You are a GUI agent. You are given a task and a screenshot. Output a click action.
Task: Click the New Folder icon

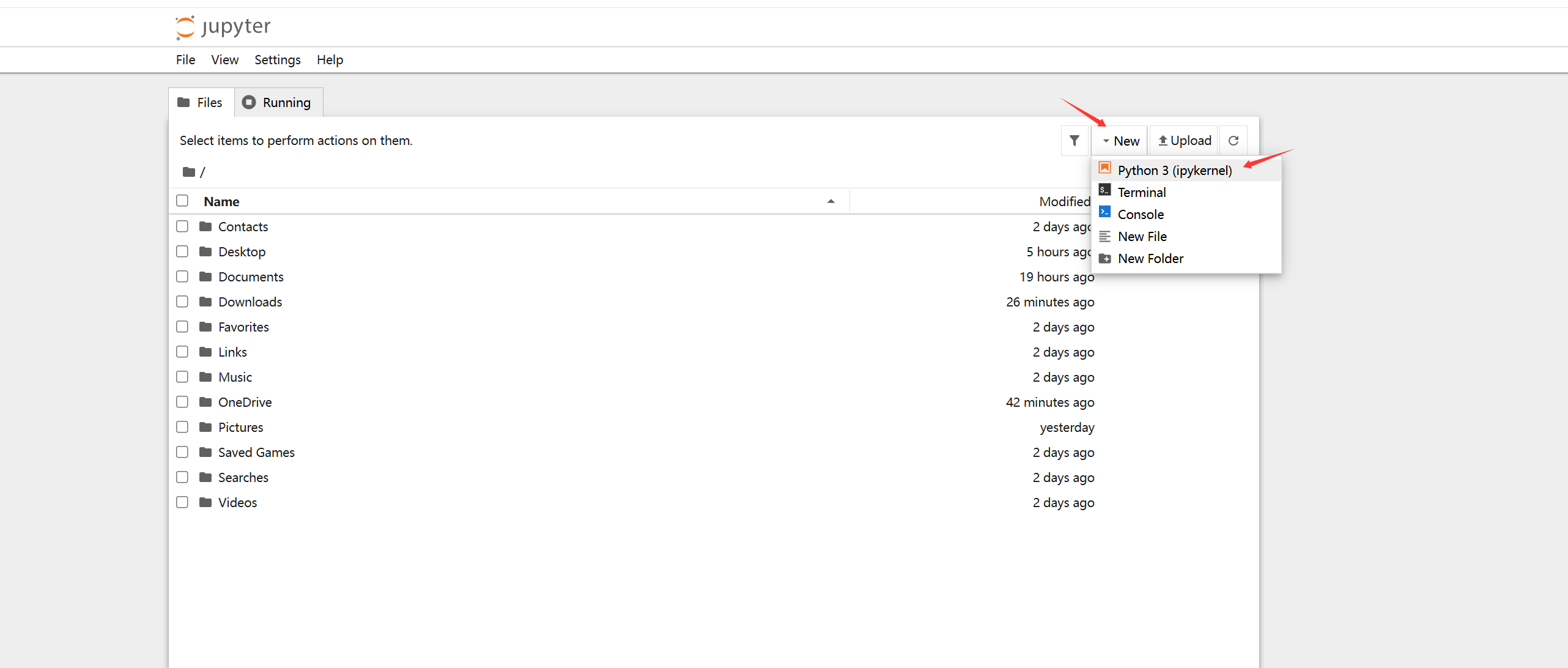(1104, 259)
